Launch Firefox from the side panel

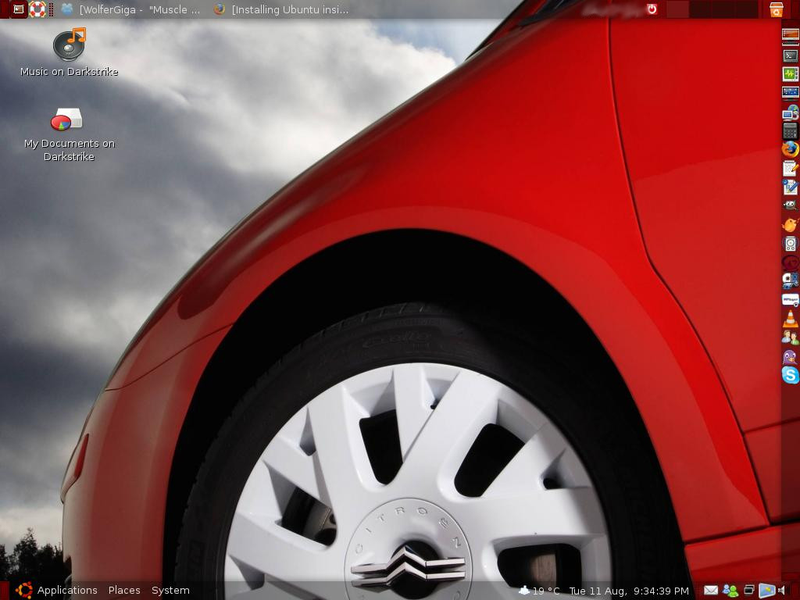coord(790,149)
